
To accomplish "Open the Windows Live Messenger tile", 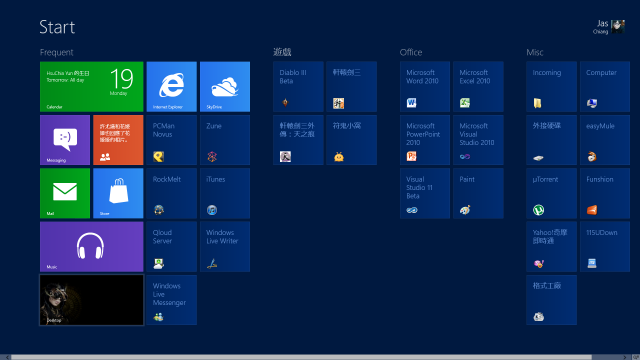I will pos(171,300).
